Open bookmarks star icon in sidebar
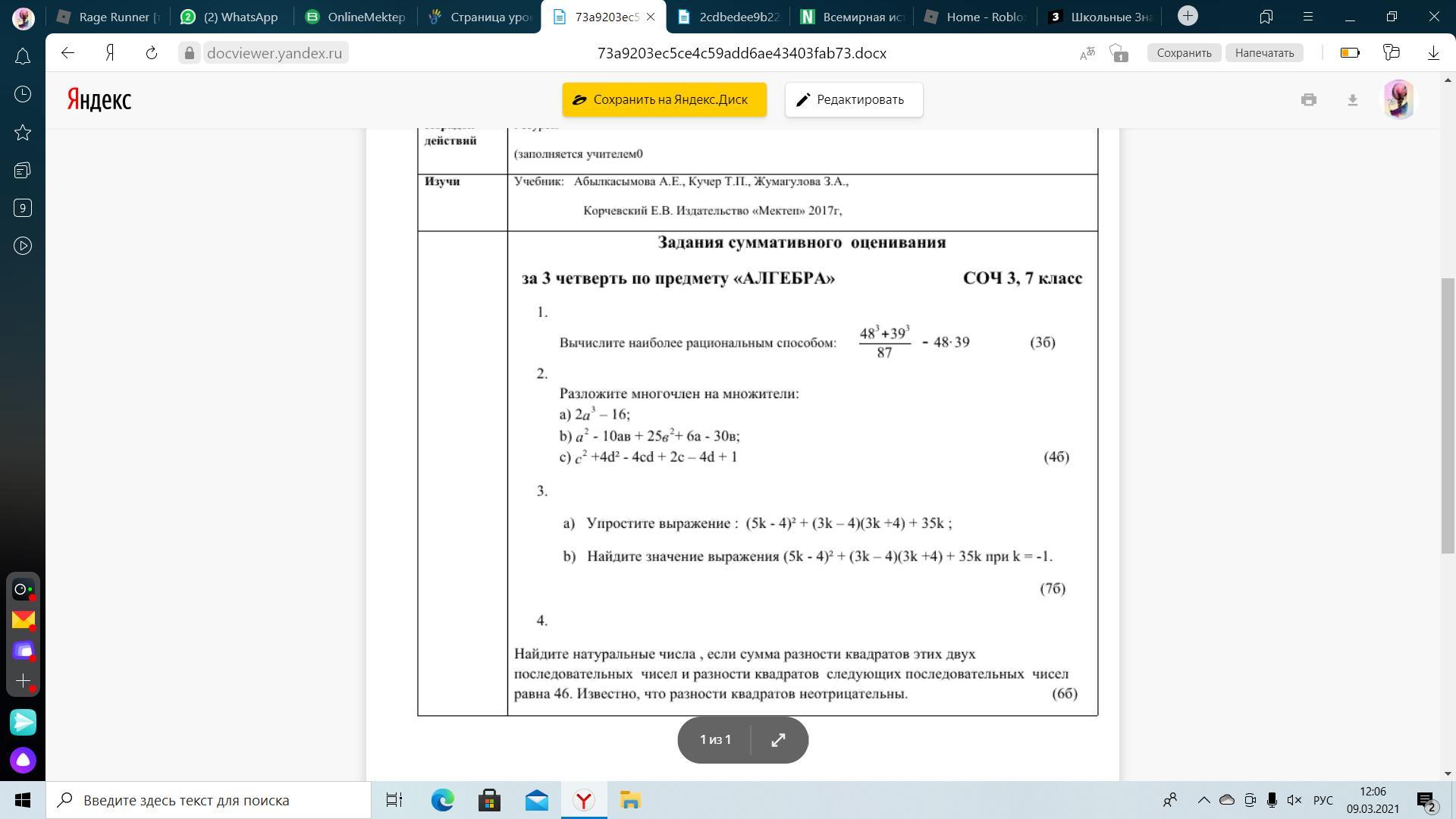The height and width of the screenshot is (819, 1456). pos(23,133)
